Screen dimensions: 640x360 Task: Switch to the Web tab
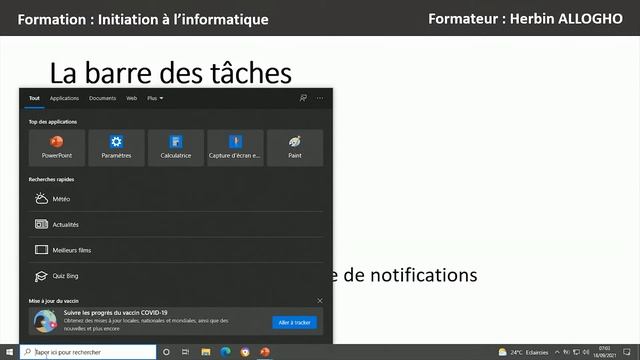click(x=131, y=98)
